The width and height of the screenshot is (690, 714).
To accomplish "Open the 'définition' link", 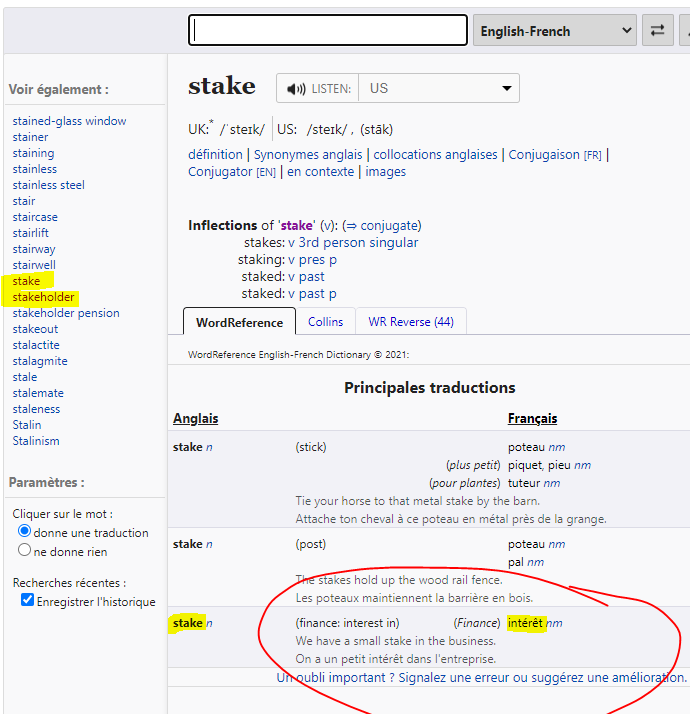I will tap(215, 154).
